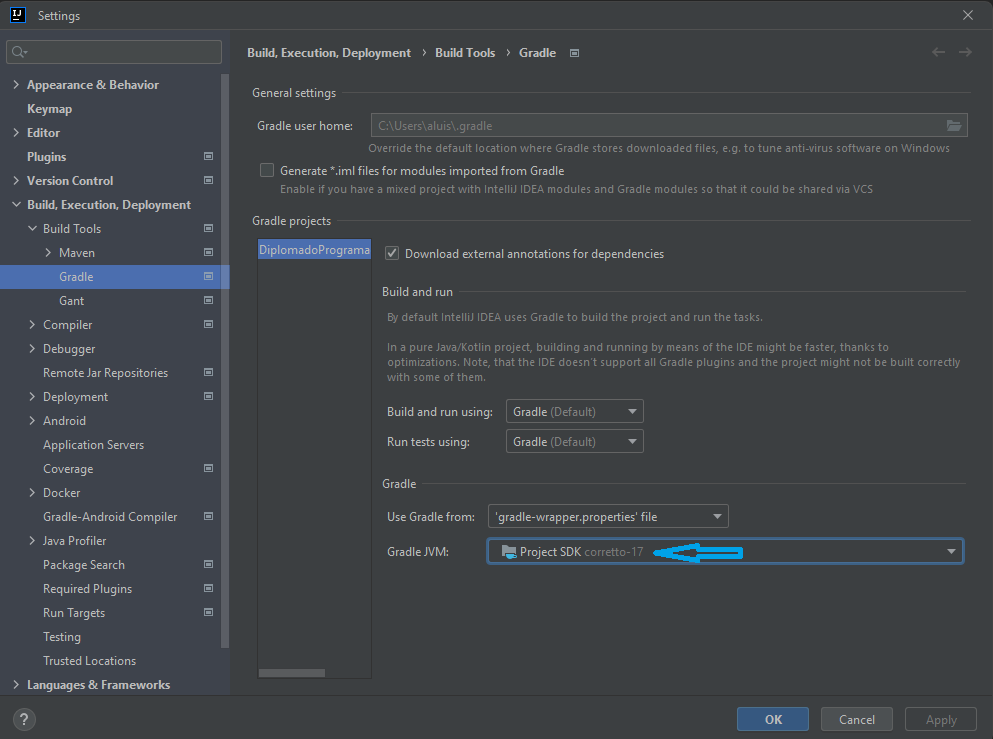Image resolution: width=993 pixels, height=739 pixels.
Task: Click the project-level icon beside Compiler
Action: click(208, 324)
